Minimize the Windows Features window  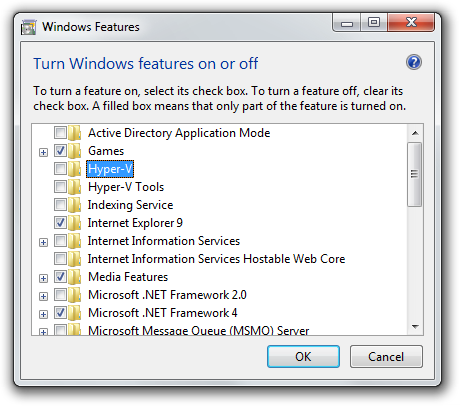[347, 23]
